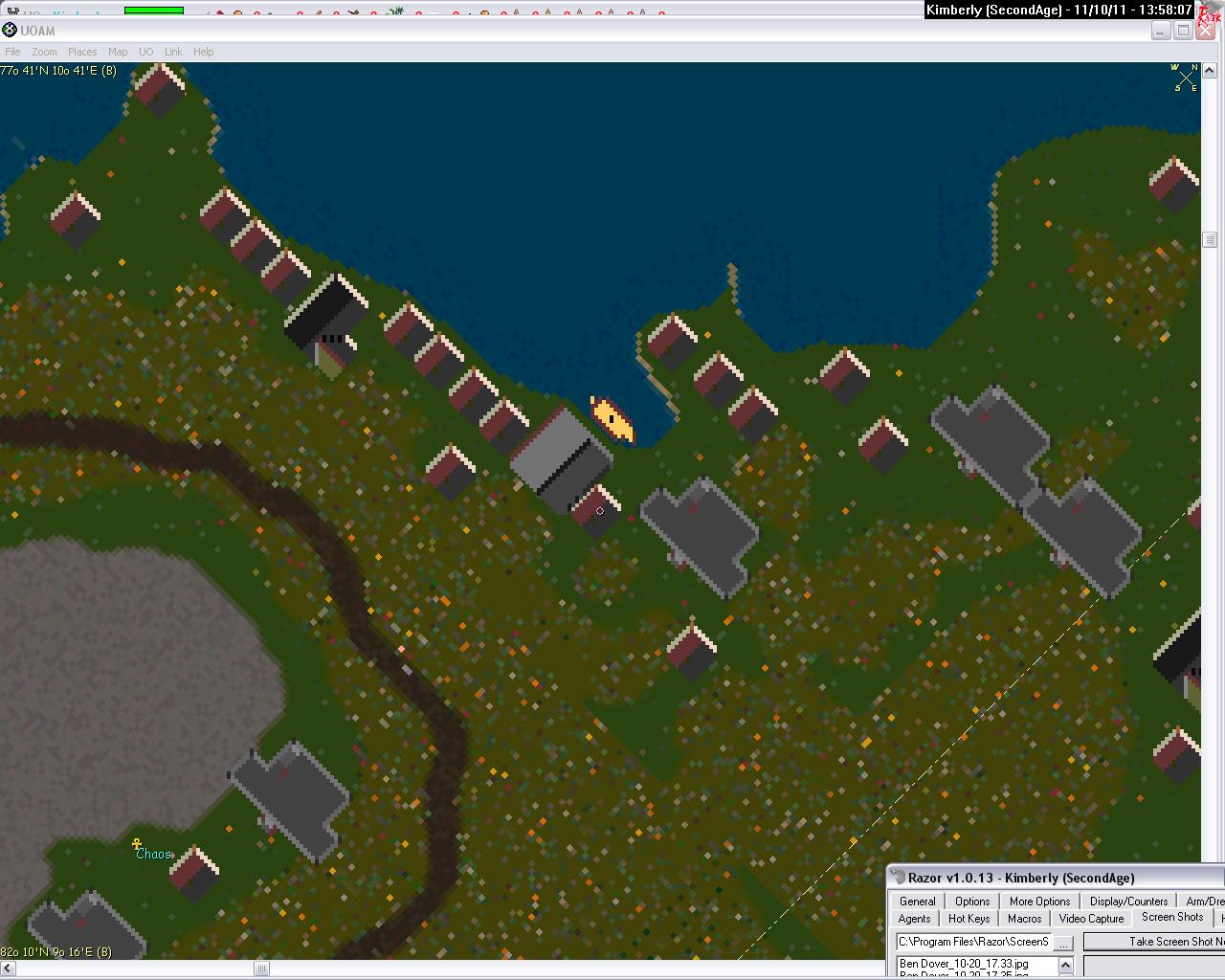Viewport: 1225px width, 980px height.
Task: Click the small white player position marker
Action: (600, 511)
